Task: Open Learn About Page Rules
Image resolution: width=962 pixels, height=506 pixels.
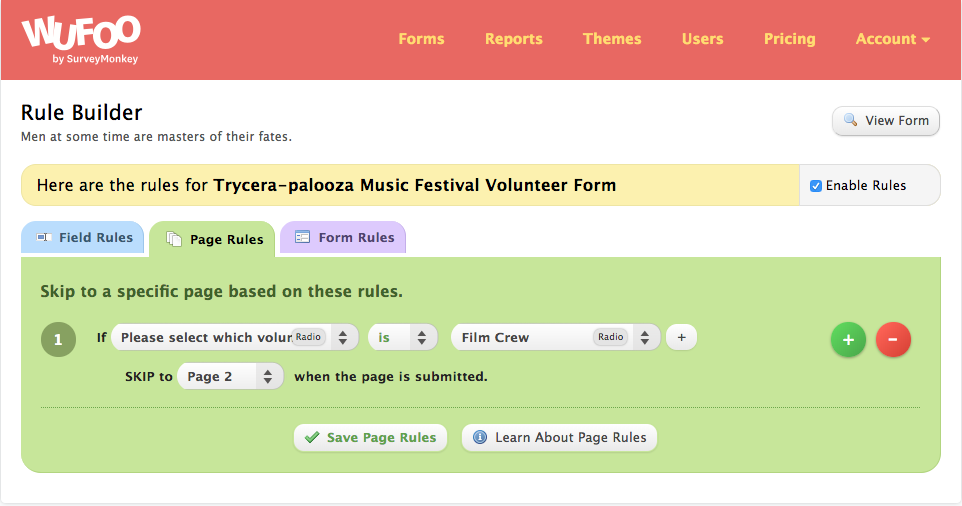Action: [559, 437]
